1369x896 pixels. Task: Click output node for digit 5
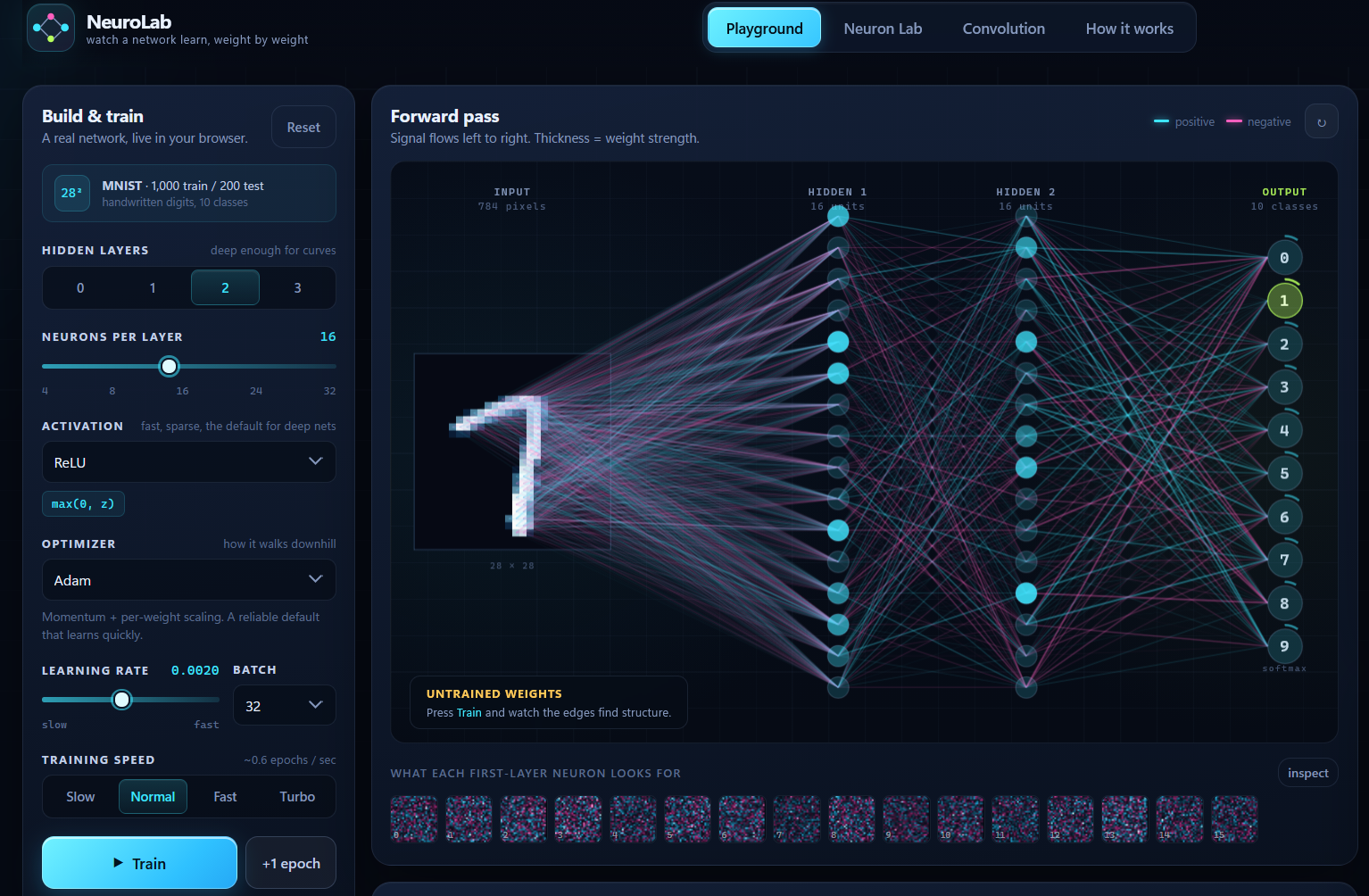[1284, 474]
